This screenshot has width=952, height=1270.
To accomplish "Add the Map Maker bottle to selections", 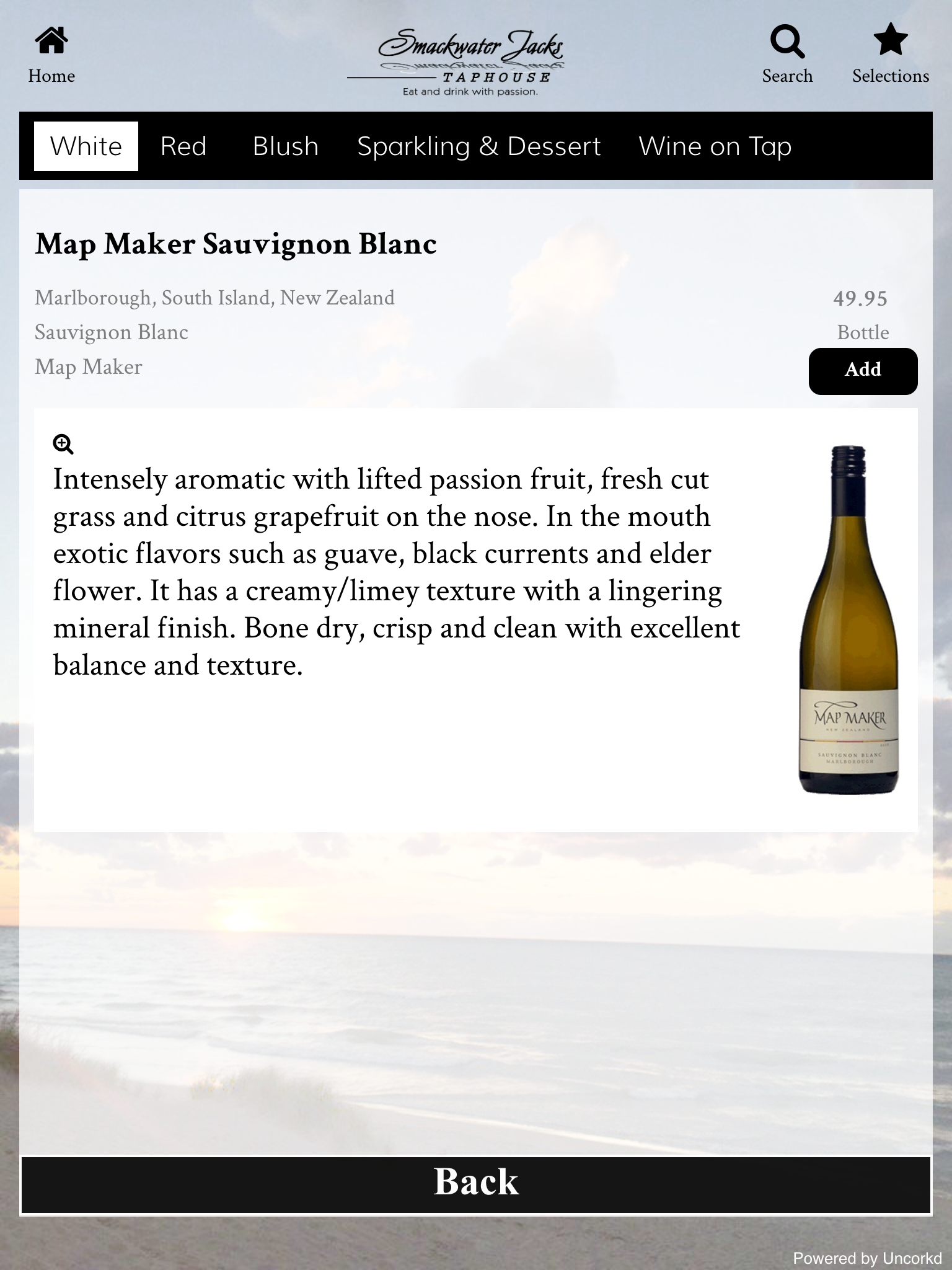I will (863, 371).
